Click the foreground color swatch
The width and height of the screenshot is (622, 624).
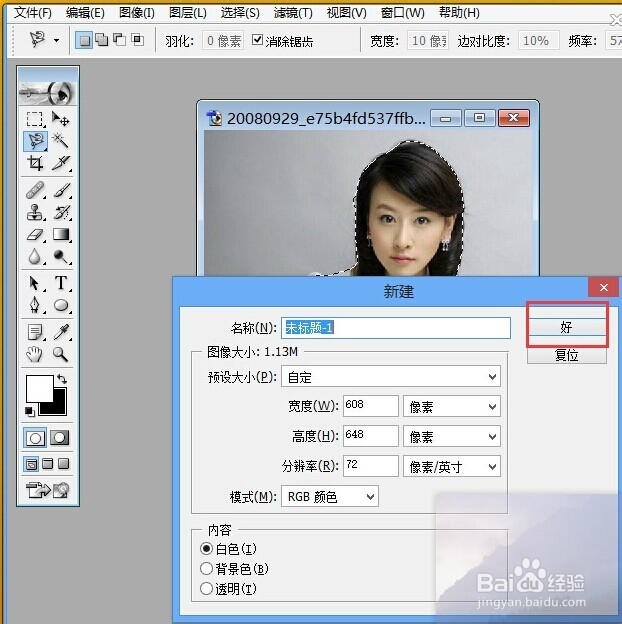(39, 389)
